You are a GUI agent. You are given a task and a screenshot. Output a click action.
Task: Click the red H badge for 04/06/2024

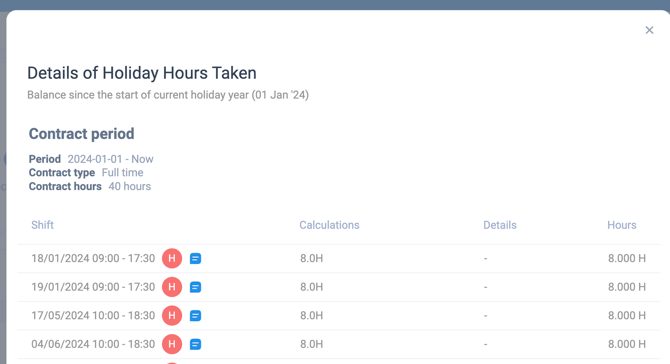click(x=172, y=344)
